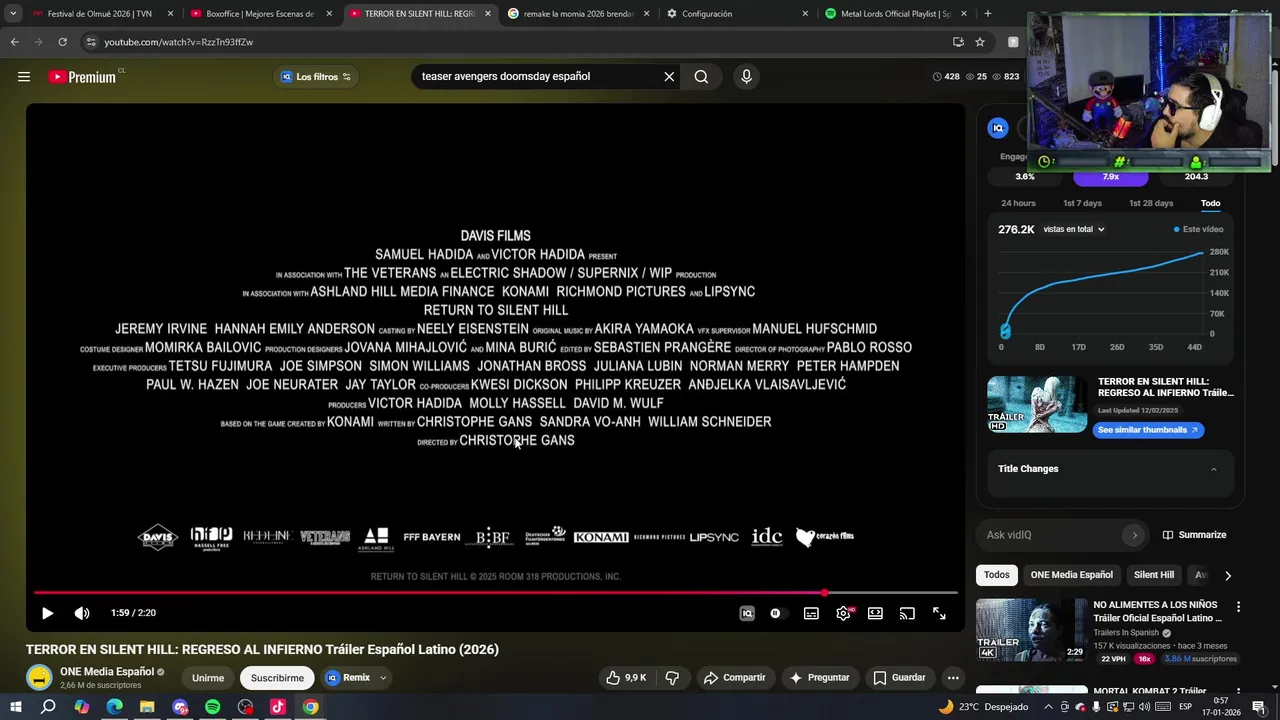The width and height of the screenshot is (1280, 720).
Task: Submit the Ask vidIQ arrow button
Action: pyautogui.click(x=1134, y=535)
